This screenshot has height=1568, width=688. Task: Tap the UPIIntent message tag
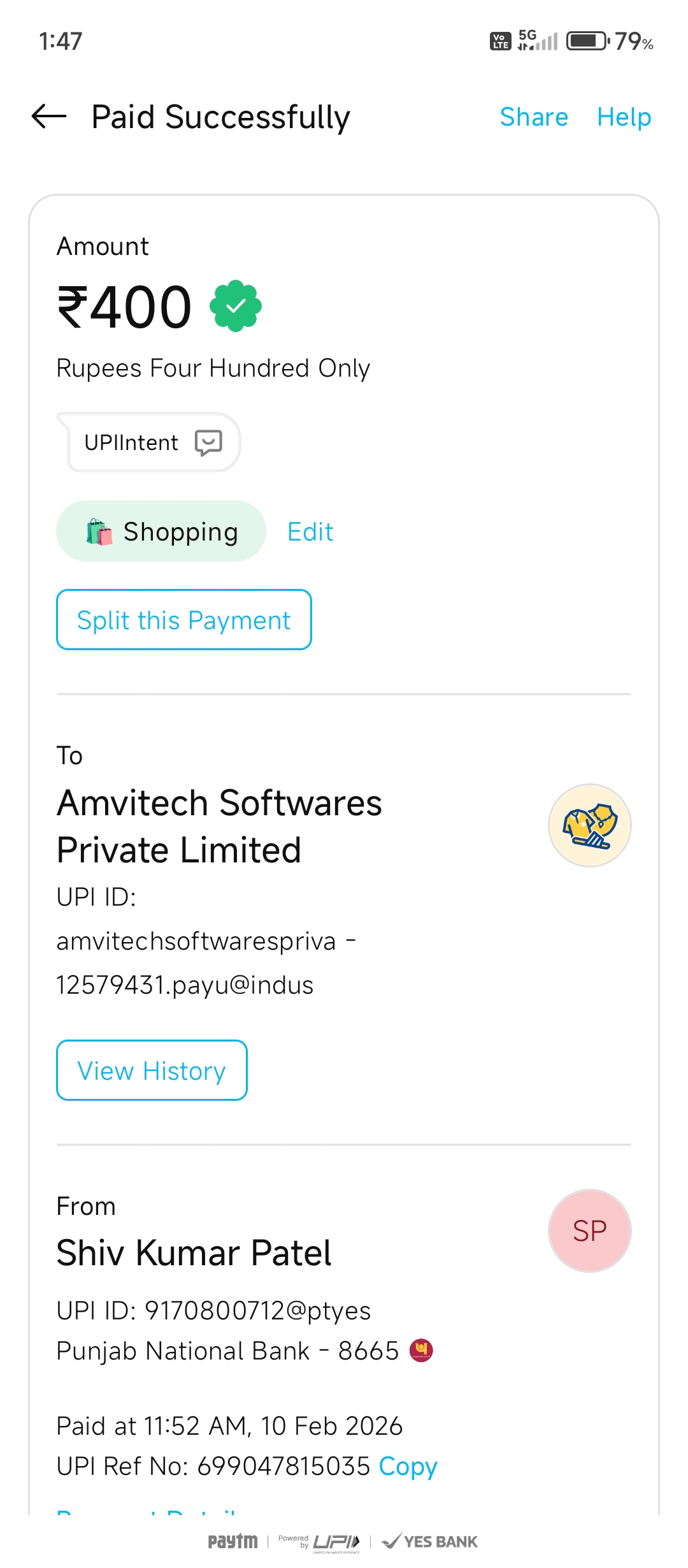point(149,442)
